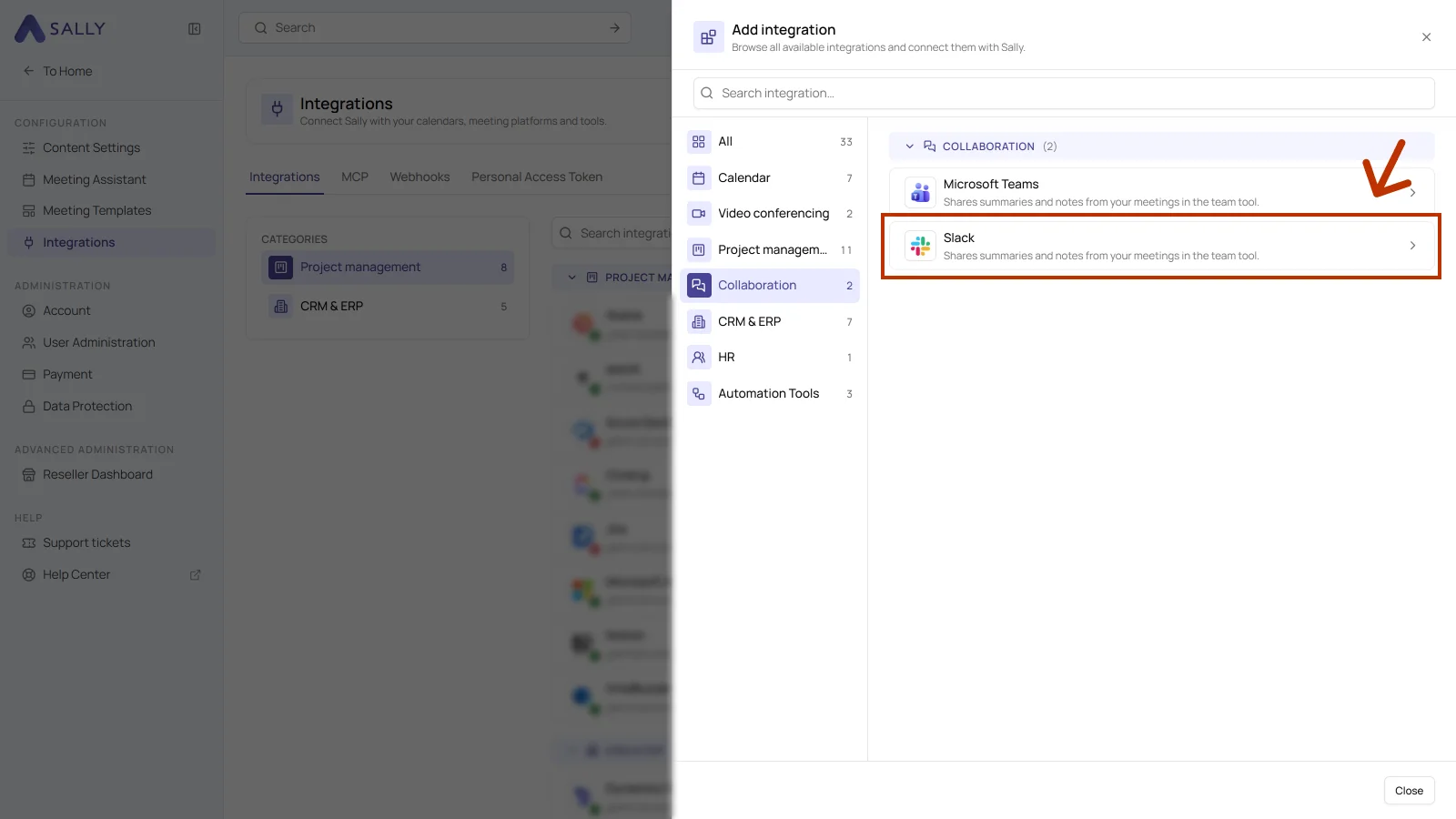
Task: Switch to the MCP tab
Action: point(355,177)
